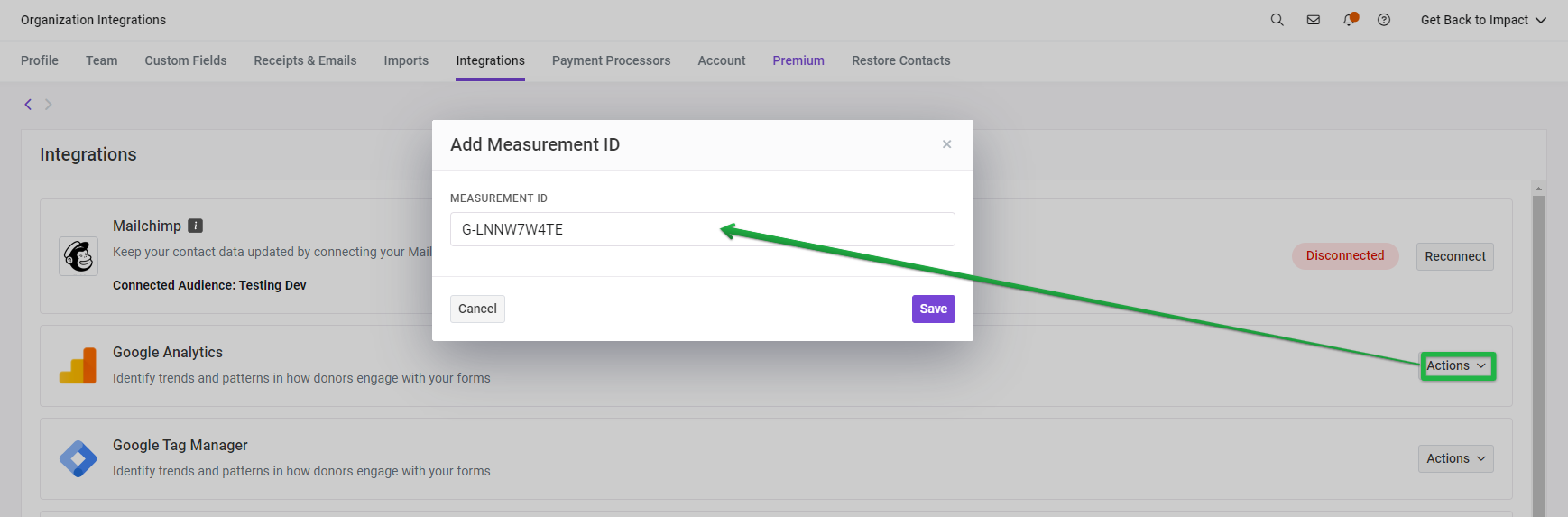The width and height of the screenshot is (1568, 517).
Task: Open Google Tag Manager Actions dropdown
Action: click(1455, 458)
